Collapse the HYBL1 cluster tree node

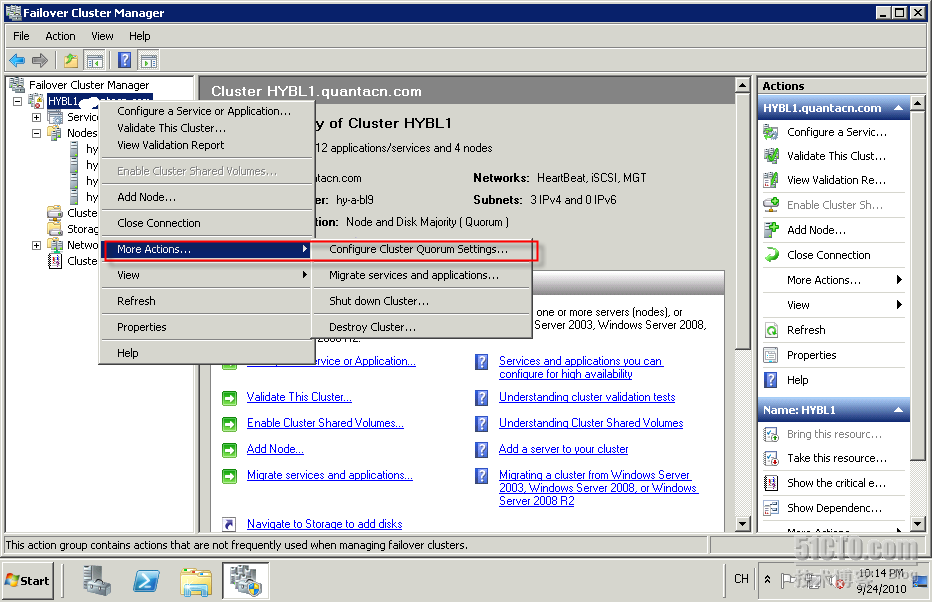[x=18, y=101]
